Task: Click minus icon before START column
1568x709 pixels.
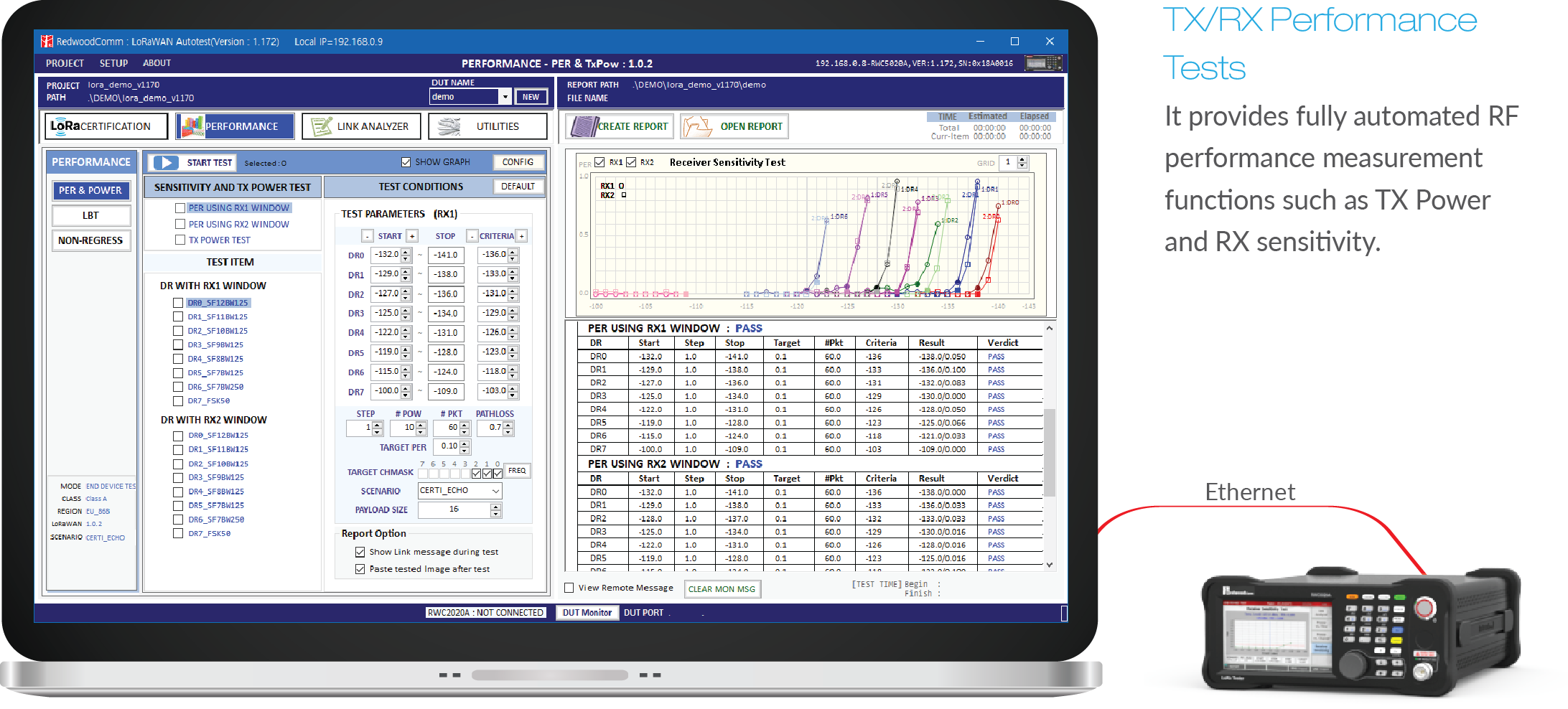Action: pos(368,236)
